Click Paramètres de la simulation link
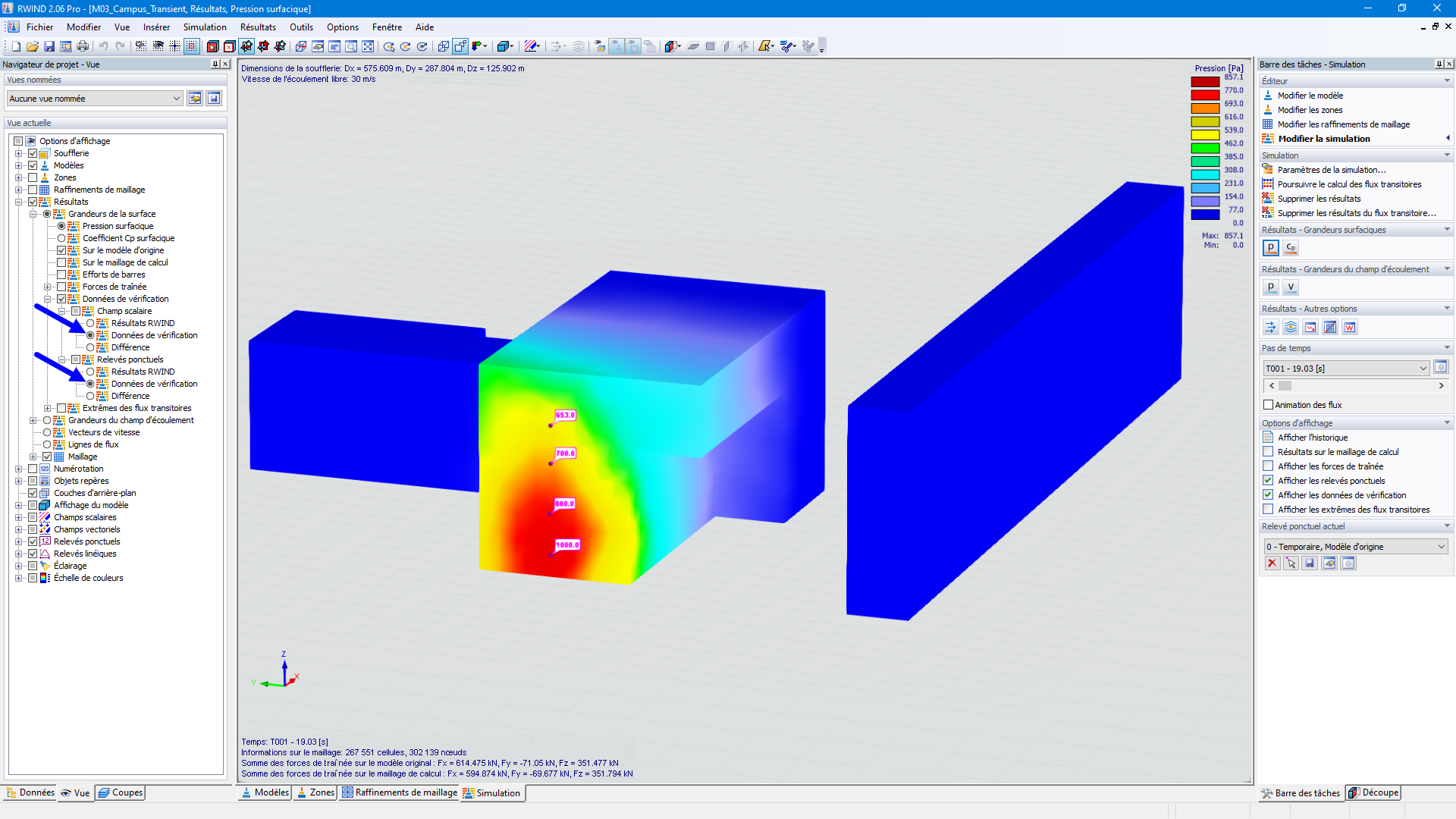The width and height of the screenshot is (1456, 819). 1331,170
